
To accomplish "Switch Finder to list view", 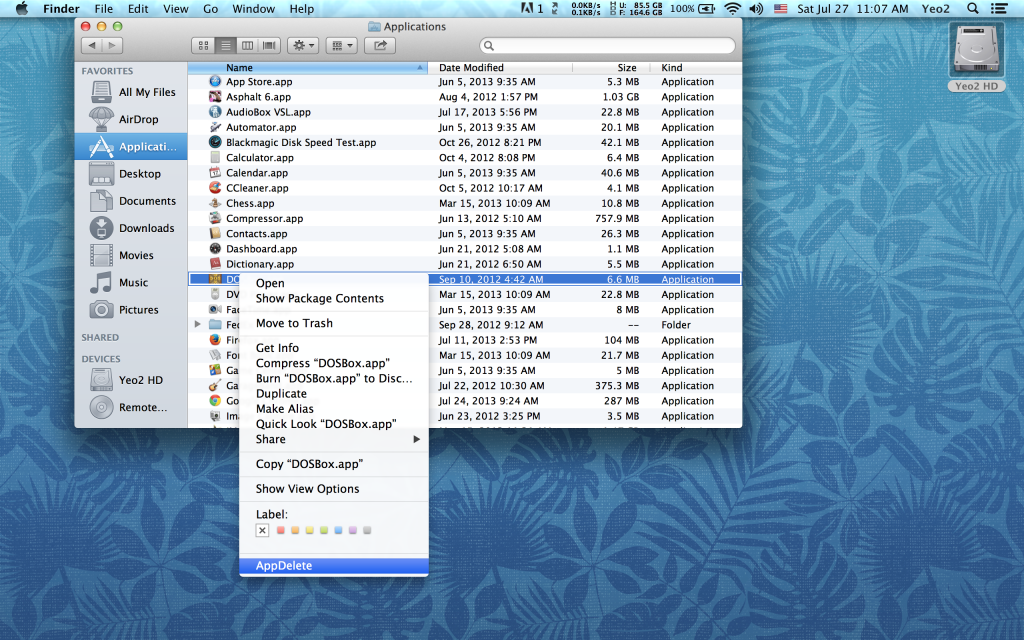I will pos(225,46).
